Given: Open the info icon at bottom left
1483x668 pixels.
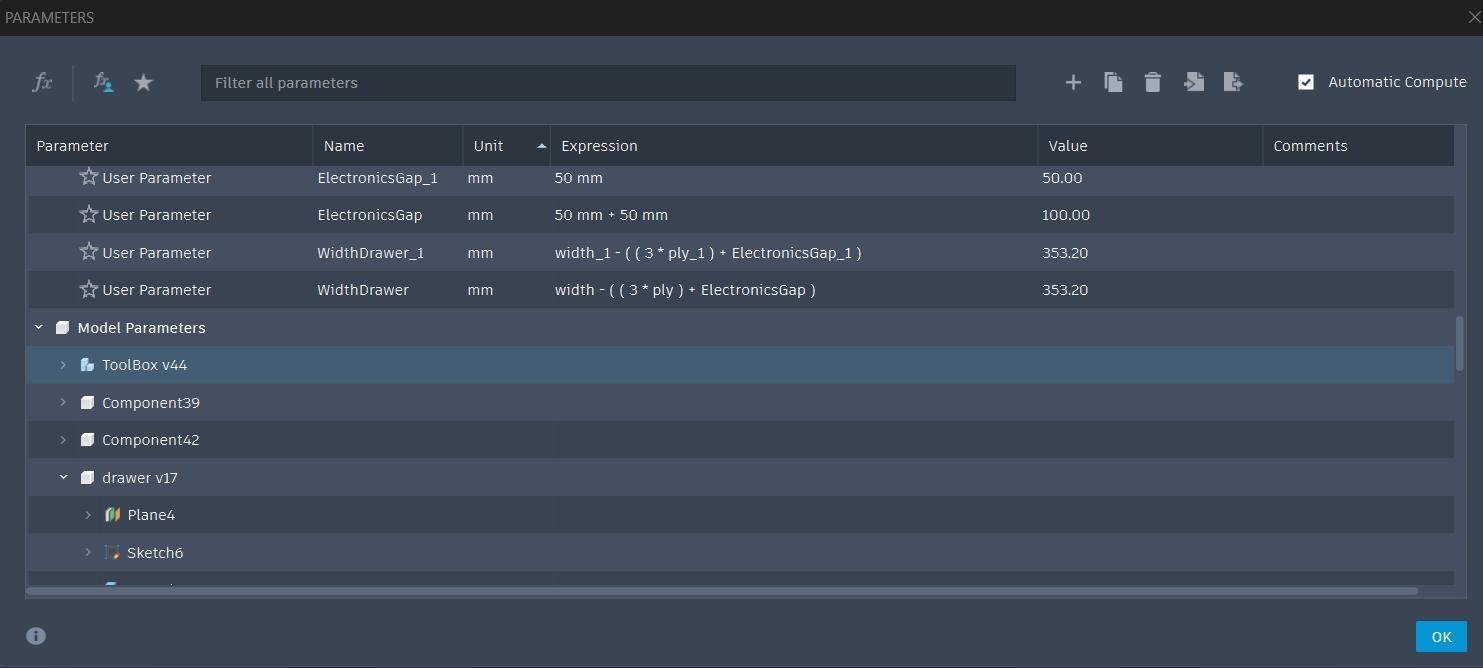Looking at the screenshot, I should coord(36,636).
